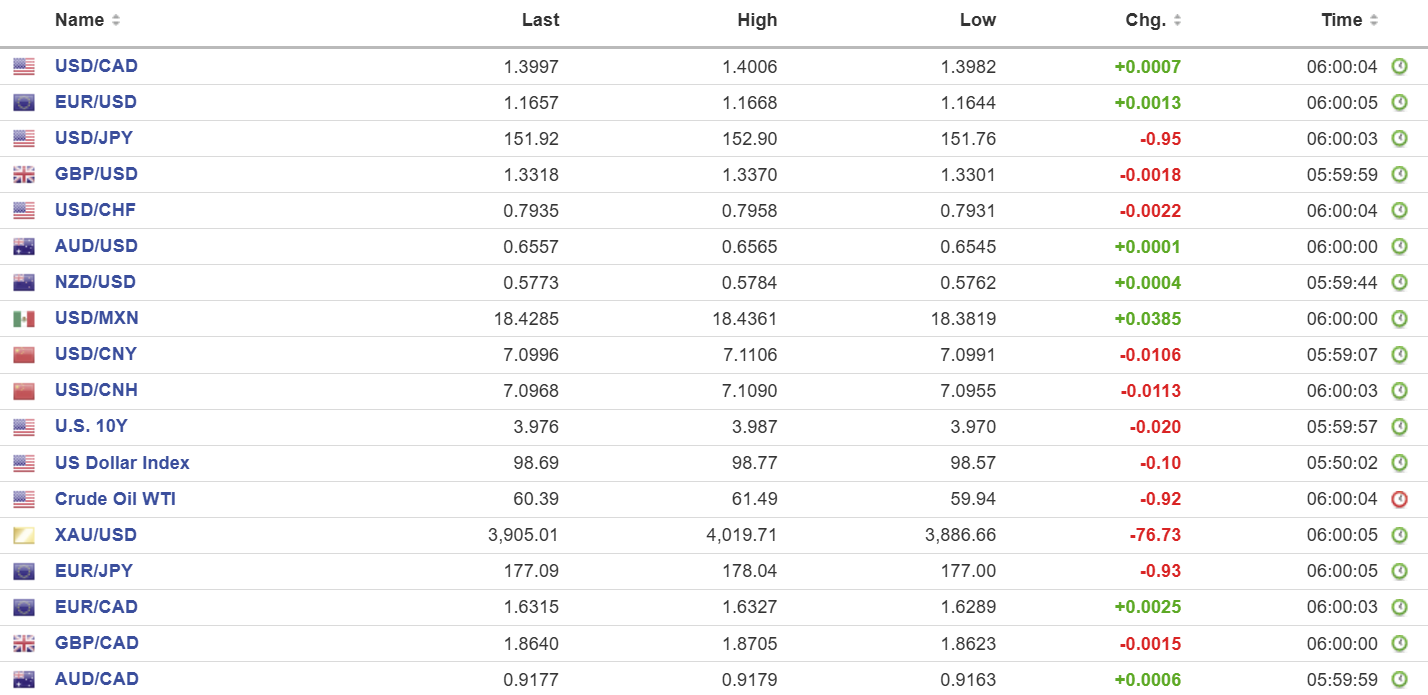Open the EUR/JPY pair link

93,571
